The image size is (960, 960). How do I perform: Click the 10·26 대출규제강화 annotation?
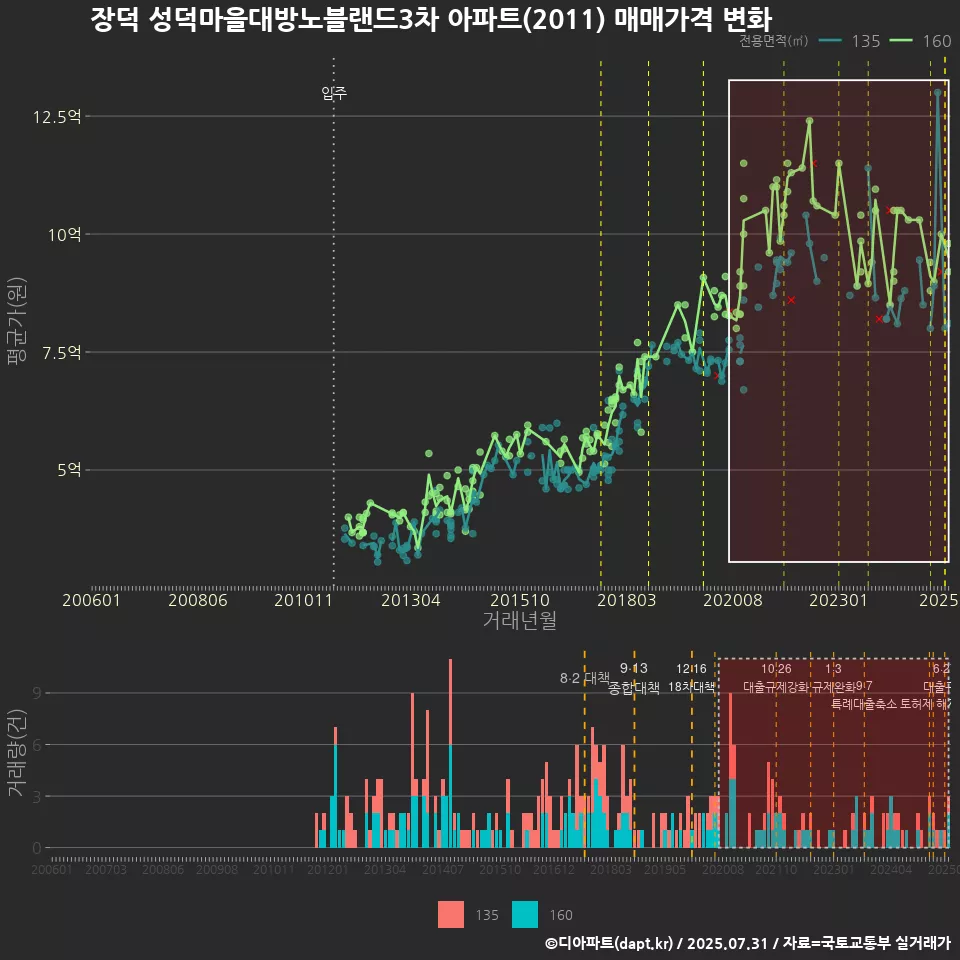coord(776,678)
